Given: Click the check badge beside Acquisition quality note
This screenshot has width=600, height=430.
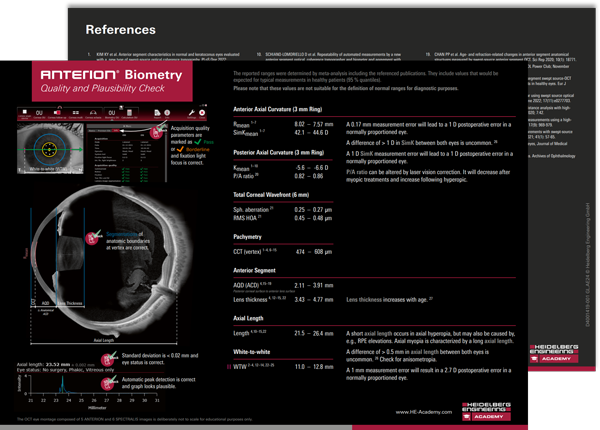Looking at the screenshot, I should click(x=157, y=131).
